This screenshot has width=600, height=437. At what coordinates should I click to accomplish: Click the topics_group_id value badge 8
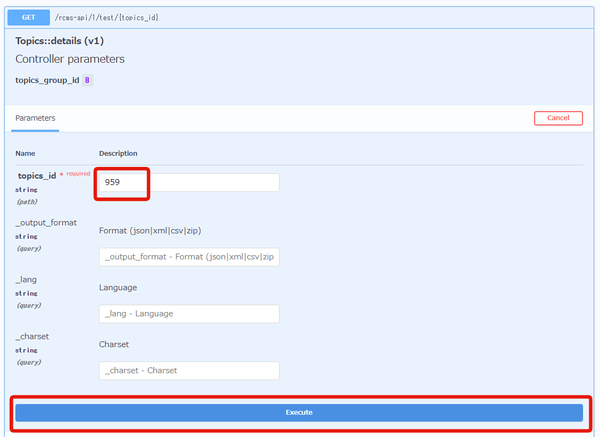click(88, 80)
